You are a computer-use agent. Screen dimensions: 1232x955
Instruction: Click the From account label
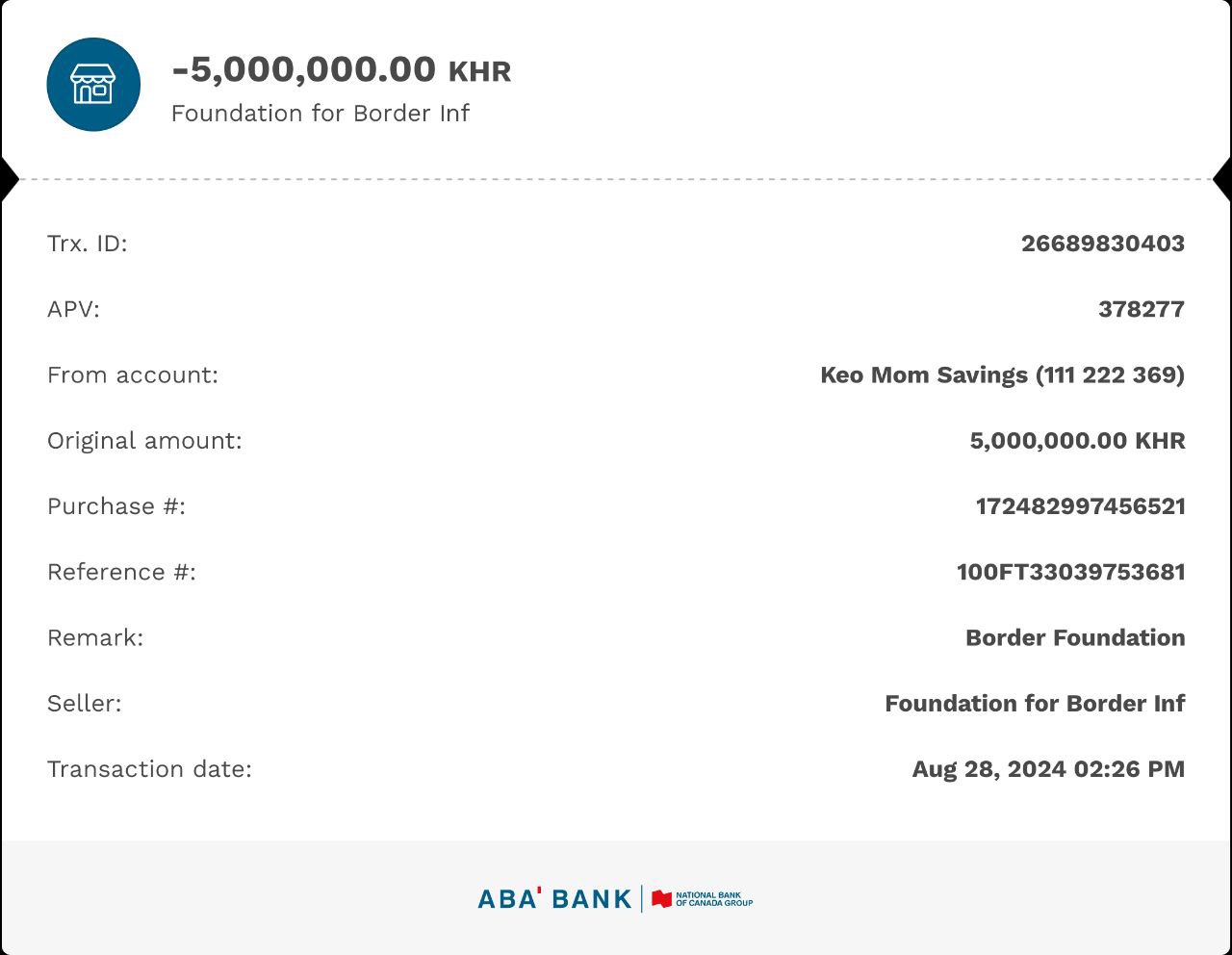point(133,375)
